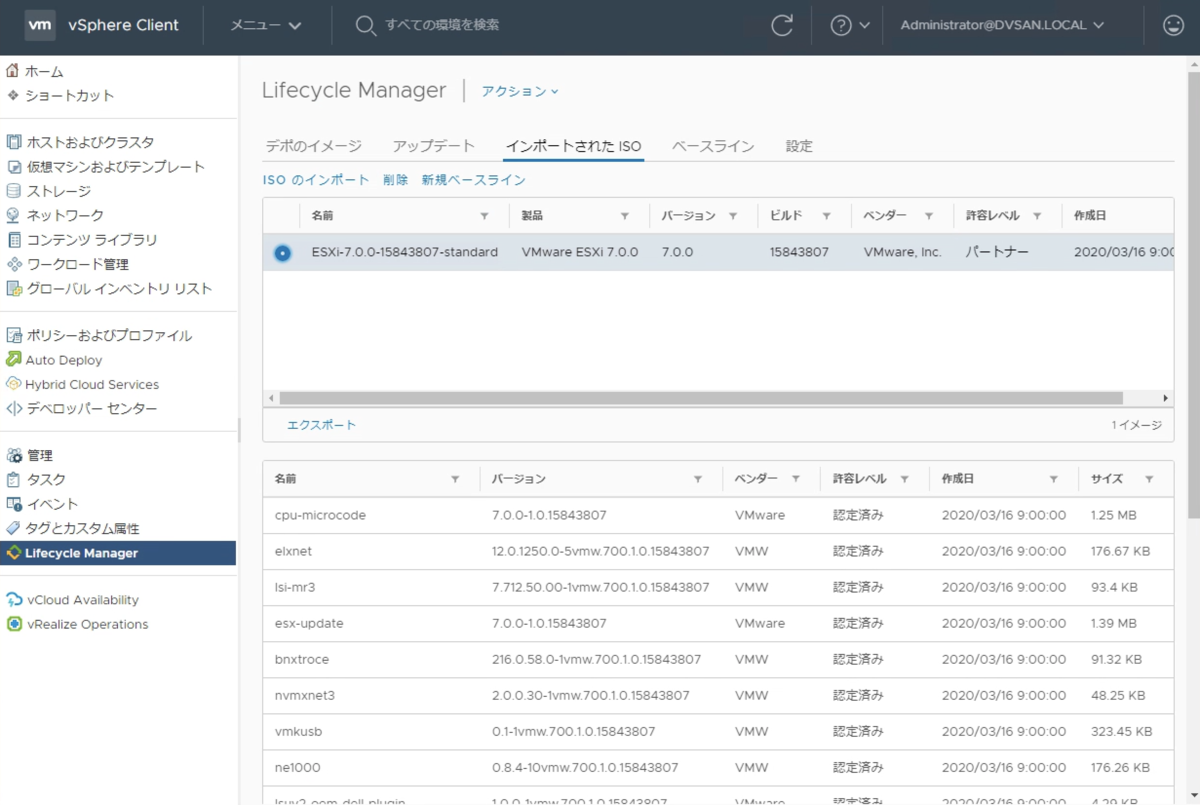Switch to the 設定 tab
Viewport: 1200px width, 805px height.
[x=800, y=145]
